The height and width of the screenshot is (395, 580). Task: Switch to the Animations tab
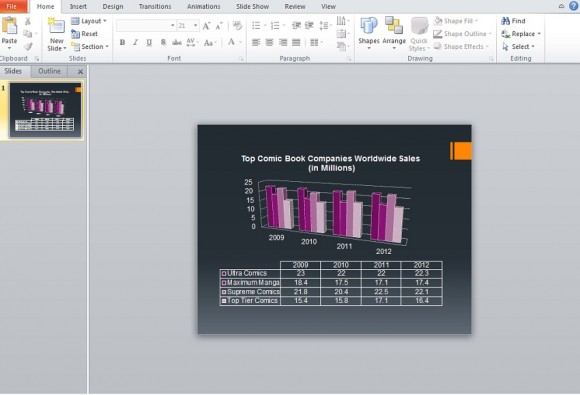point(203,7)
